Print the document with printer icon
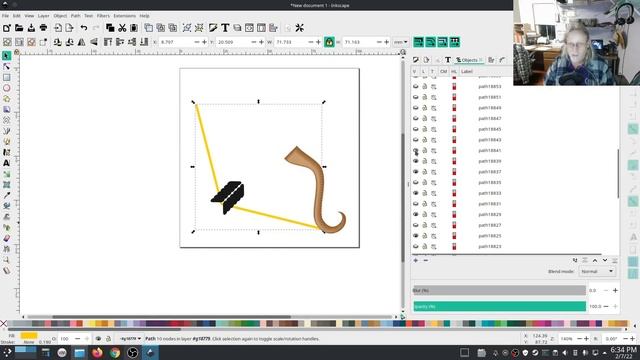 click(43, 28)
